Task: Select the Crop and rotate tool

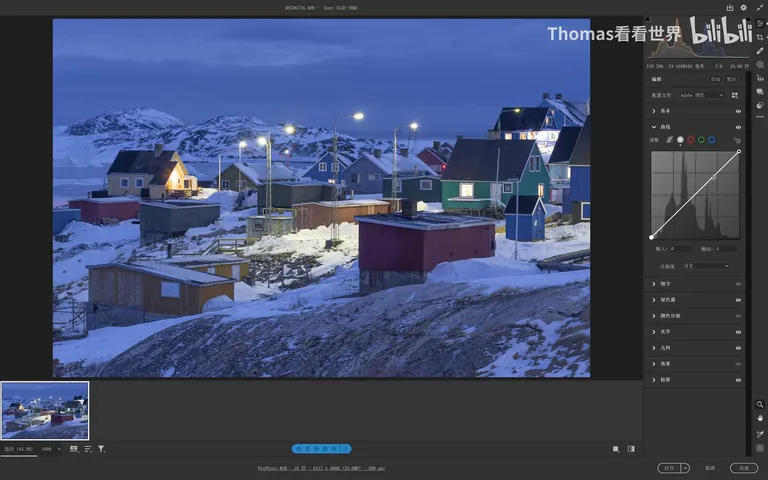Action: [x=760, y=37]
